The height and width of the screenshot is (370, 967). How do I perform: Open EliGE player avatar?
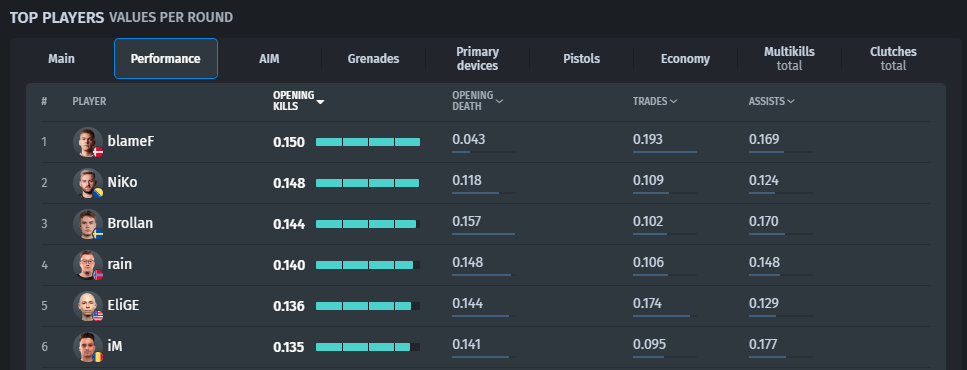click(x=88, y=306)
